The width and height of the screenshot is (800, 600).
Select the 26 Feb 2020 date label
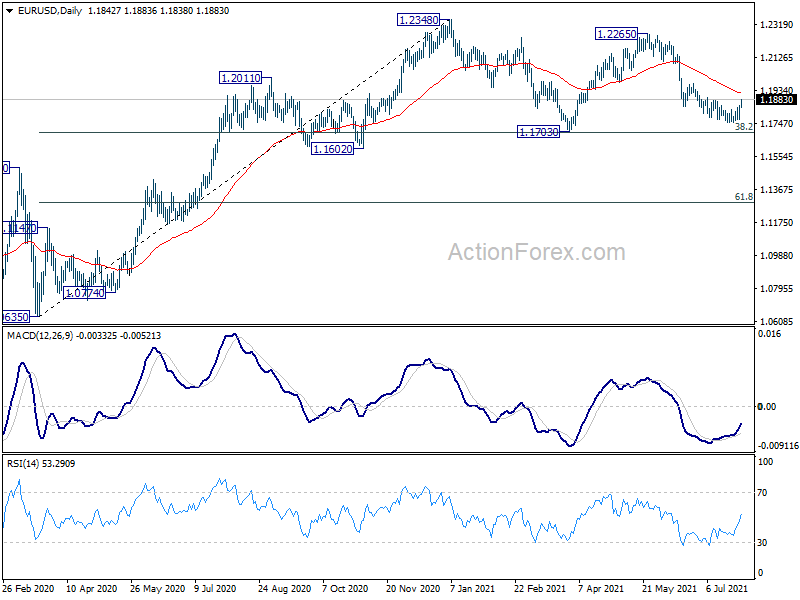pyautogui.click(x=29, y=588)
